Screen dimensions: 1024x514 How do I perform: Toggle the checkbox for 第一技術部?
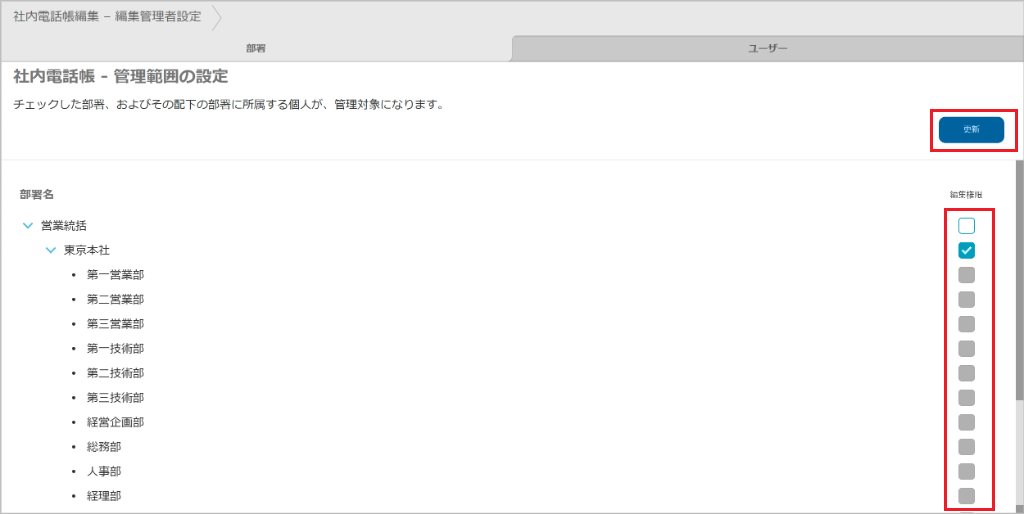click(x=966, y=348)
